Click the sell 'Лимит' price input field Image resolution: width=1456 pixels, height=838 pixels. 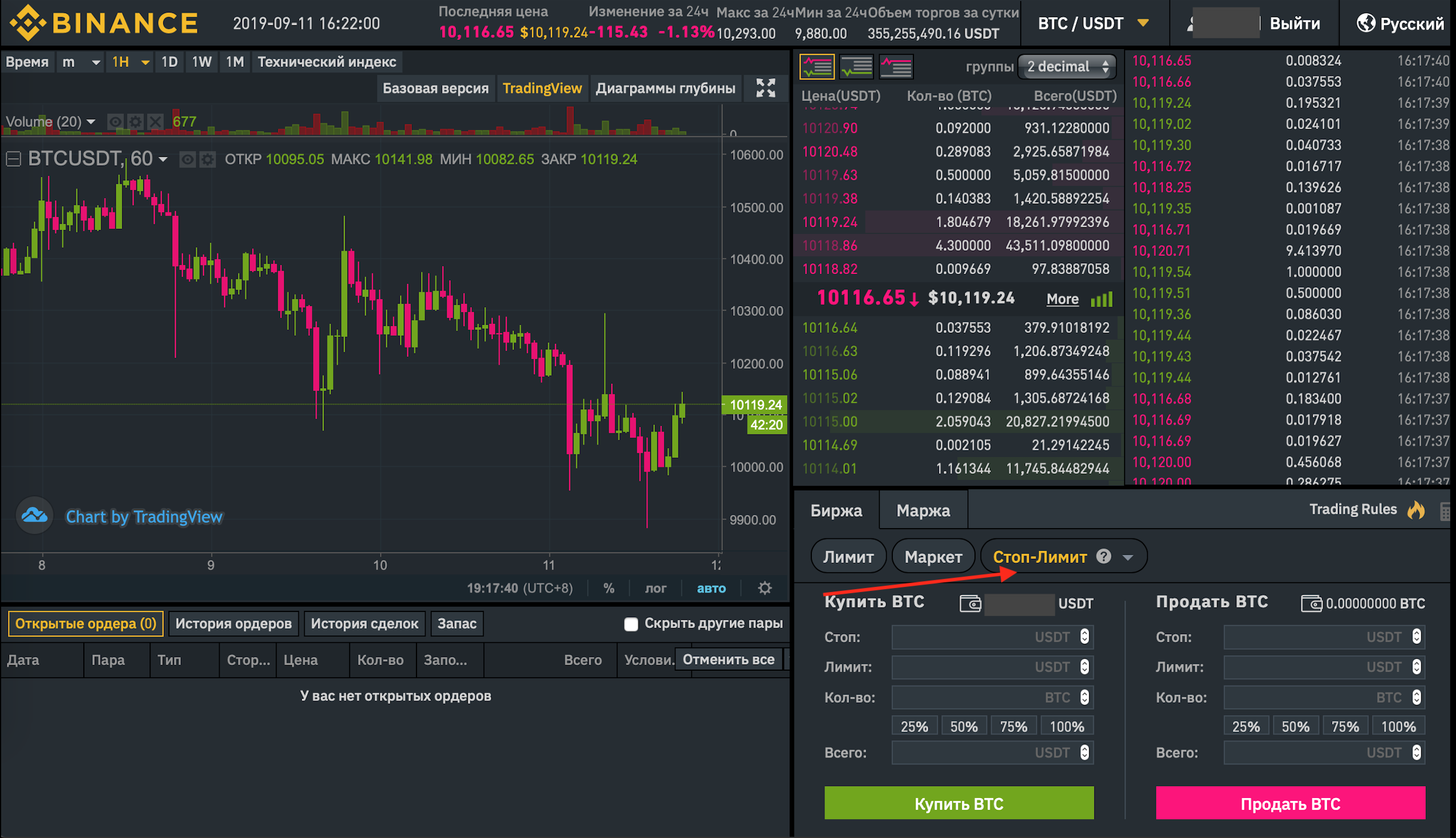[1324, 667]
